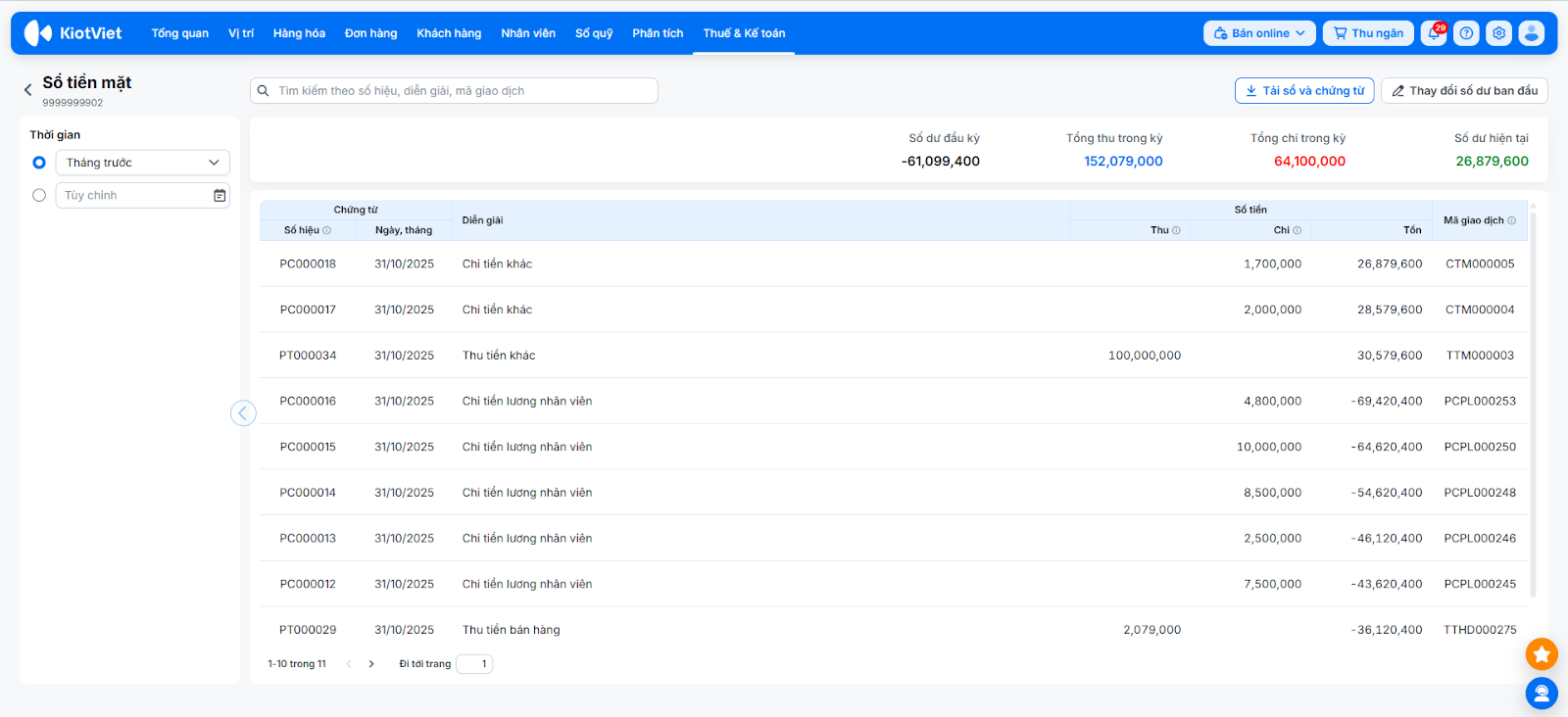Image resolution: width=1568 pixels, height=717 pixels.
Task: Open the calendar icon in Tùy chỉnh field
Action: coord(220,196)
